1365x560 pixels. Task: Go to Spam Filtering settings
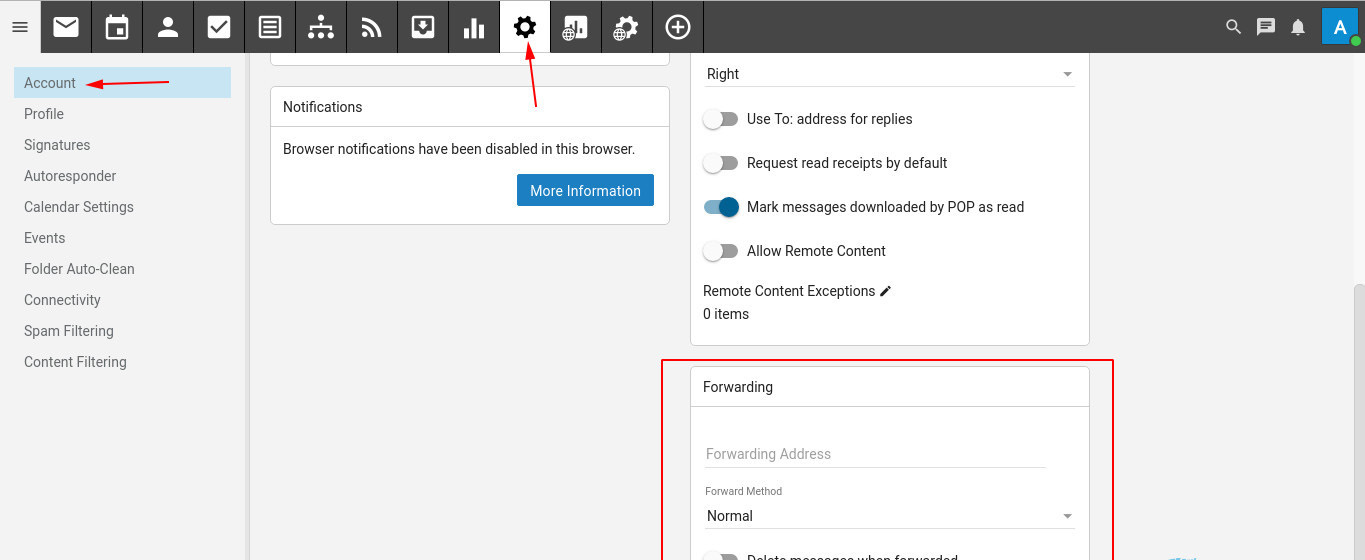(69, 331)
